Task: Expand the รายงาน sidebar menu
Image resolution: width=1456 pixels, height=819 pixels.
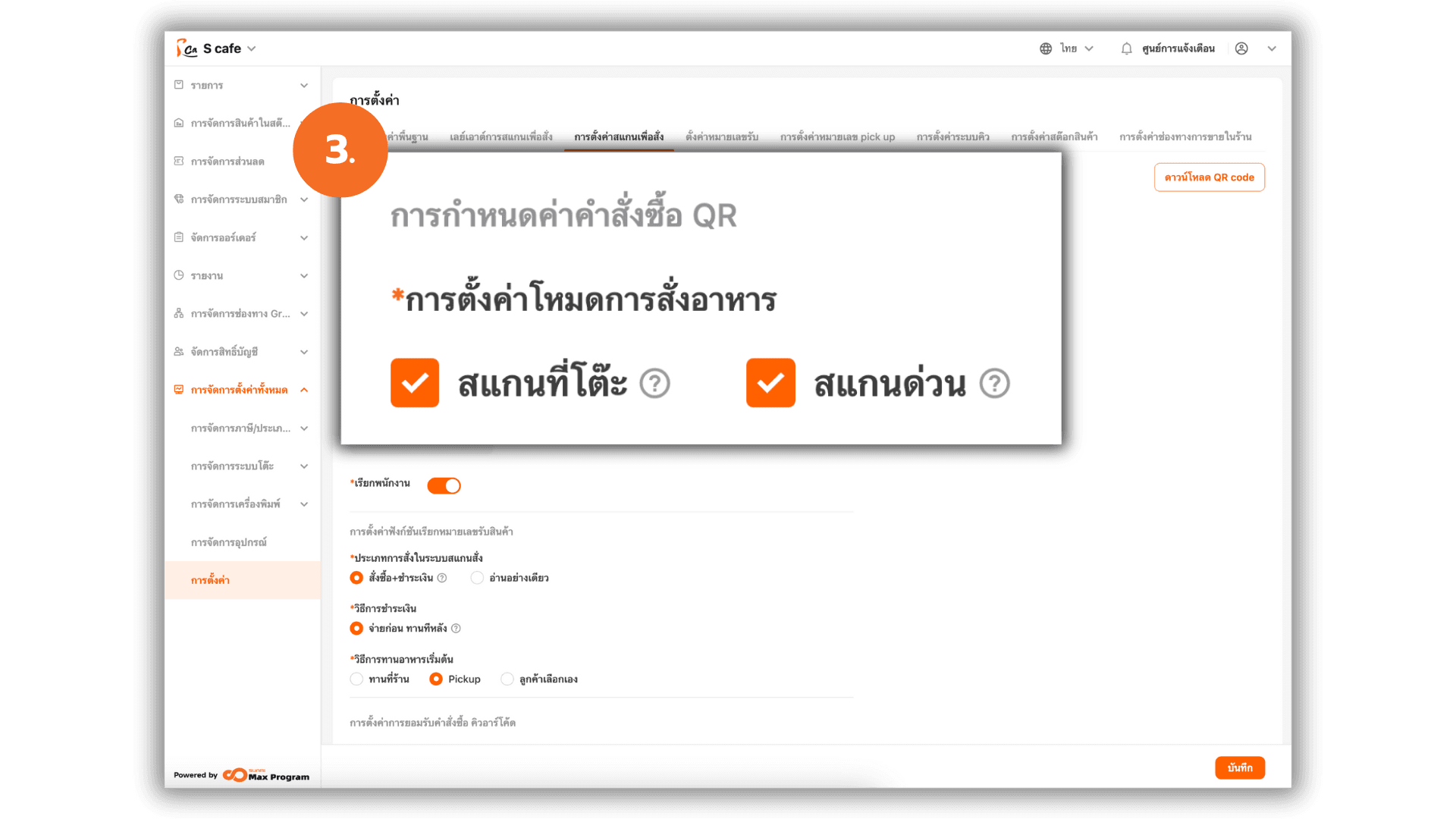Action: (x=242, y=276)
